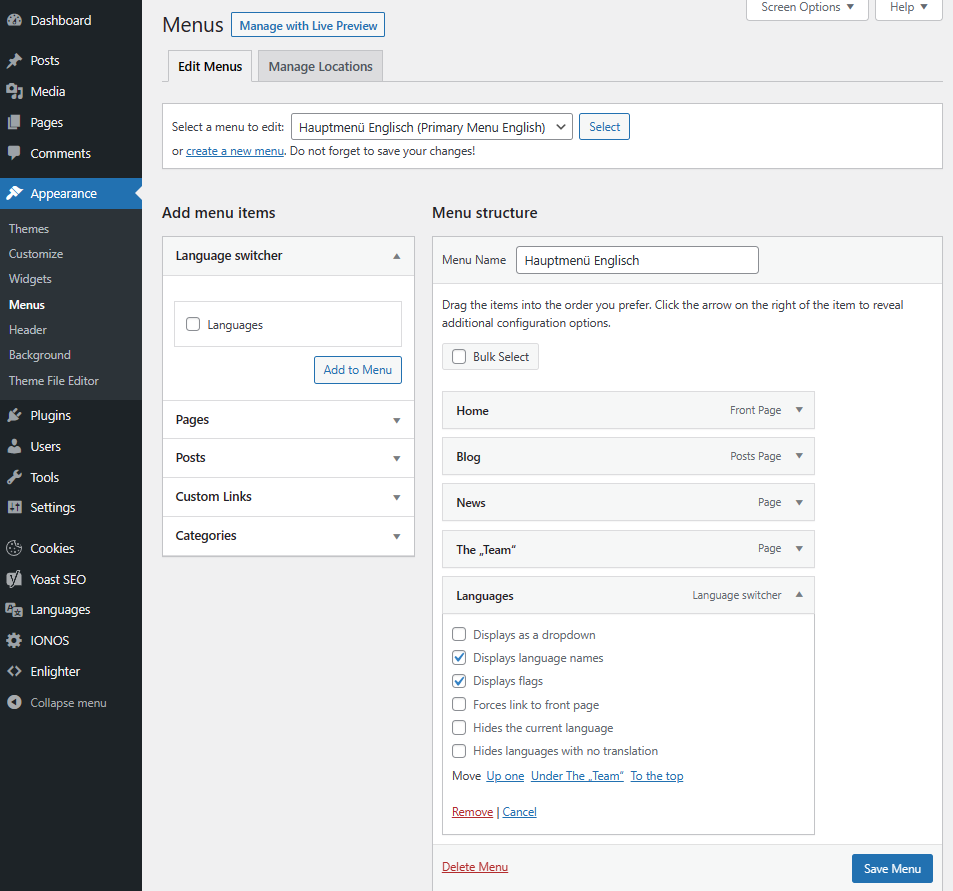Open the menu selection dropdown

pyautogui.click(x=431, y=127)
